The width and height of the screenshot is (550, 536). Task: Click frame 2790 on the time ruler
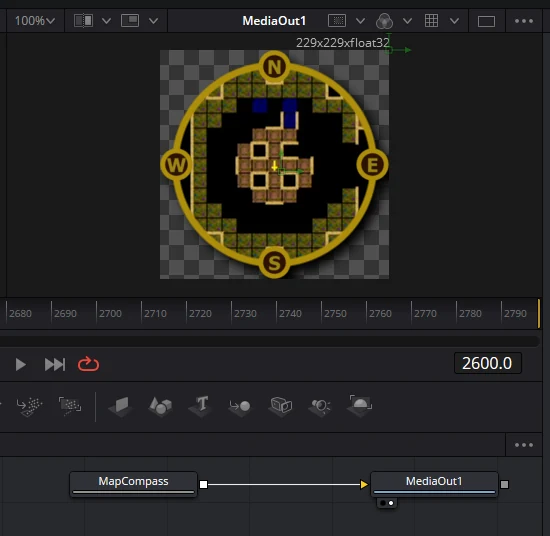point(515,313)
